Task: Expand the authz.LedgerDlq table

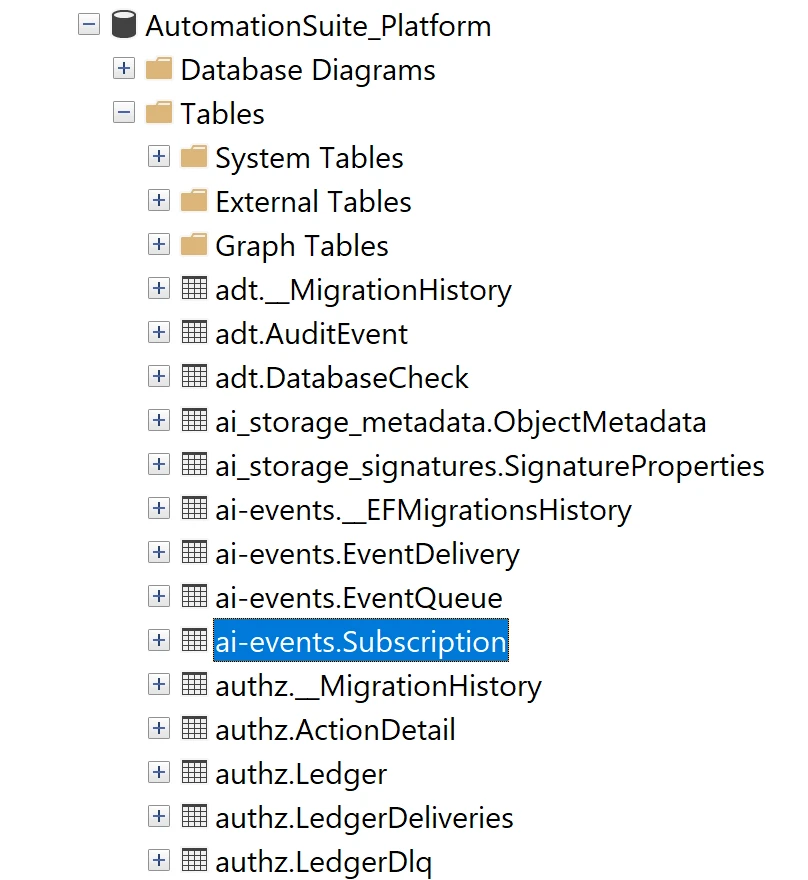Action: click(159, 860)
